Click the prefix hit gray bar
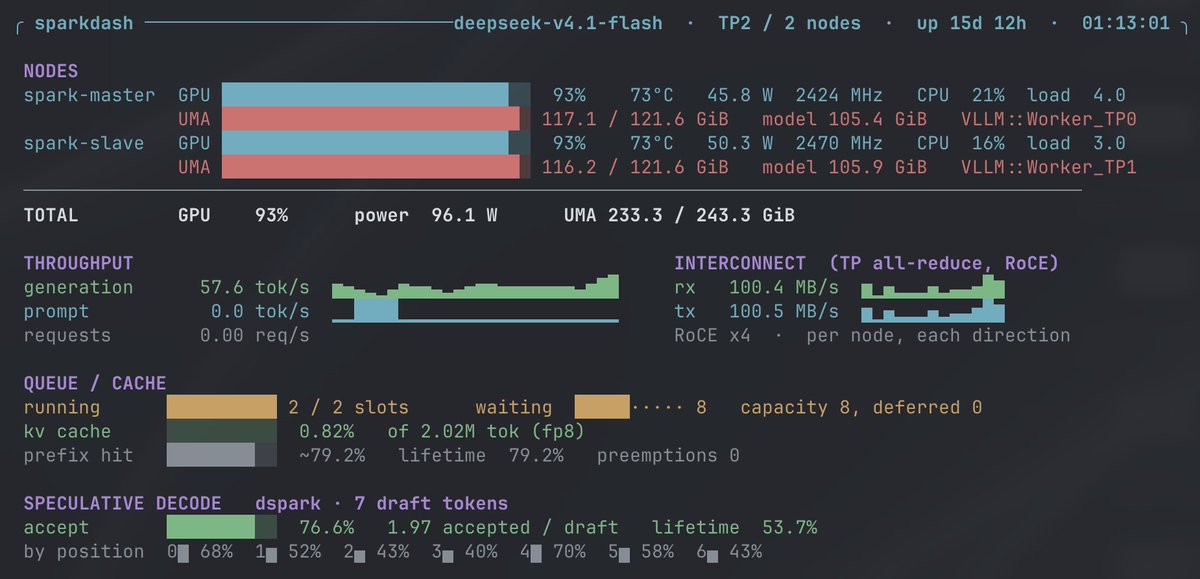1200x579 pixels. point(221,456)
